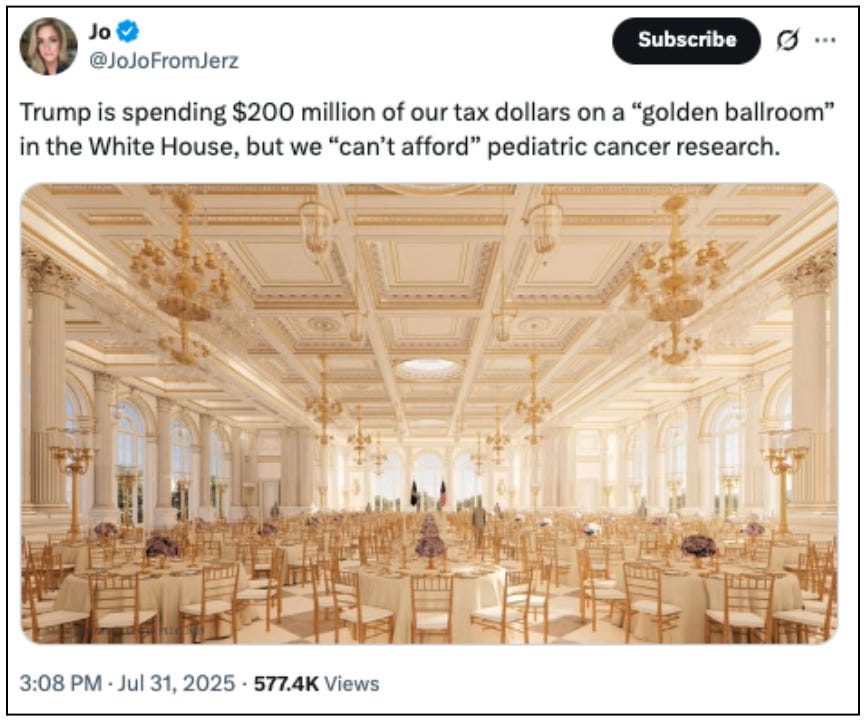Open Jo's profile picture avatar

pos(48,46)
